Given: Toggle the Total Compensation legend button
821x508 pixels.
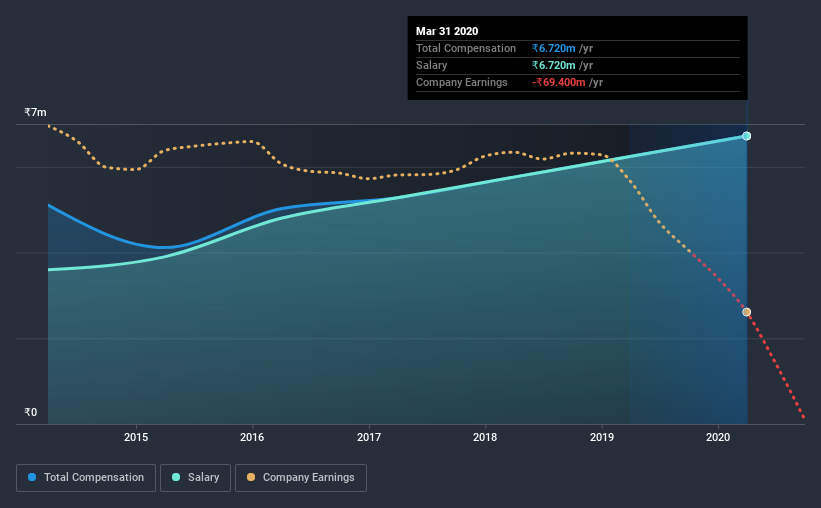Looking at the screenshot, I should [x=86, y=478].
